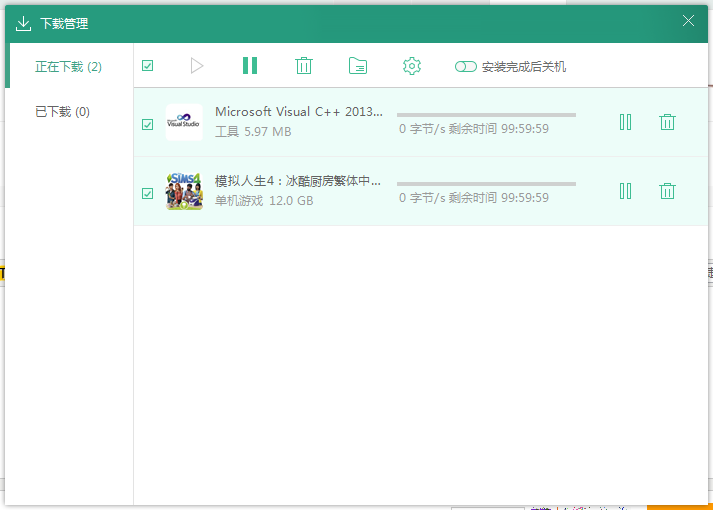
Task: Delete the 模拟人生4 download
Action: (667, 191)
